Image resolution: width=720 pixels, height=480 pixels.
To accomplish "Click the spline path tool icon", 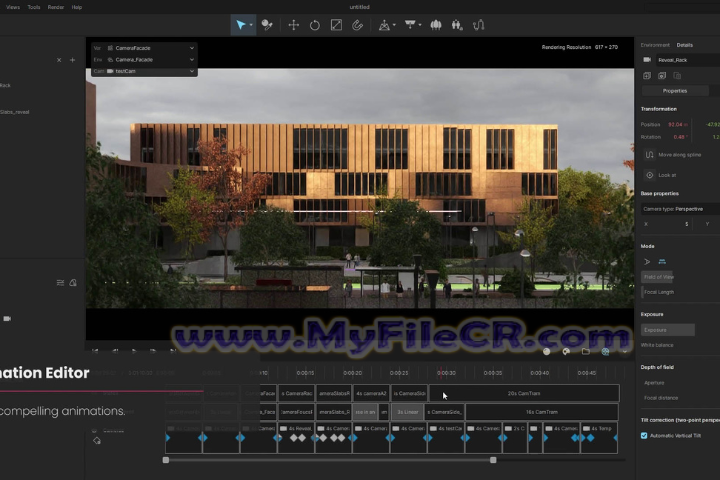I will [x=478, y=25].
